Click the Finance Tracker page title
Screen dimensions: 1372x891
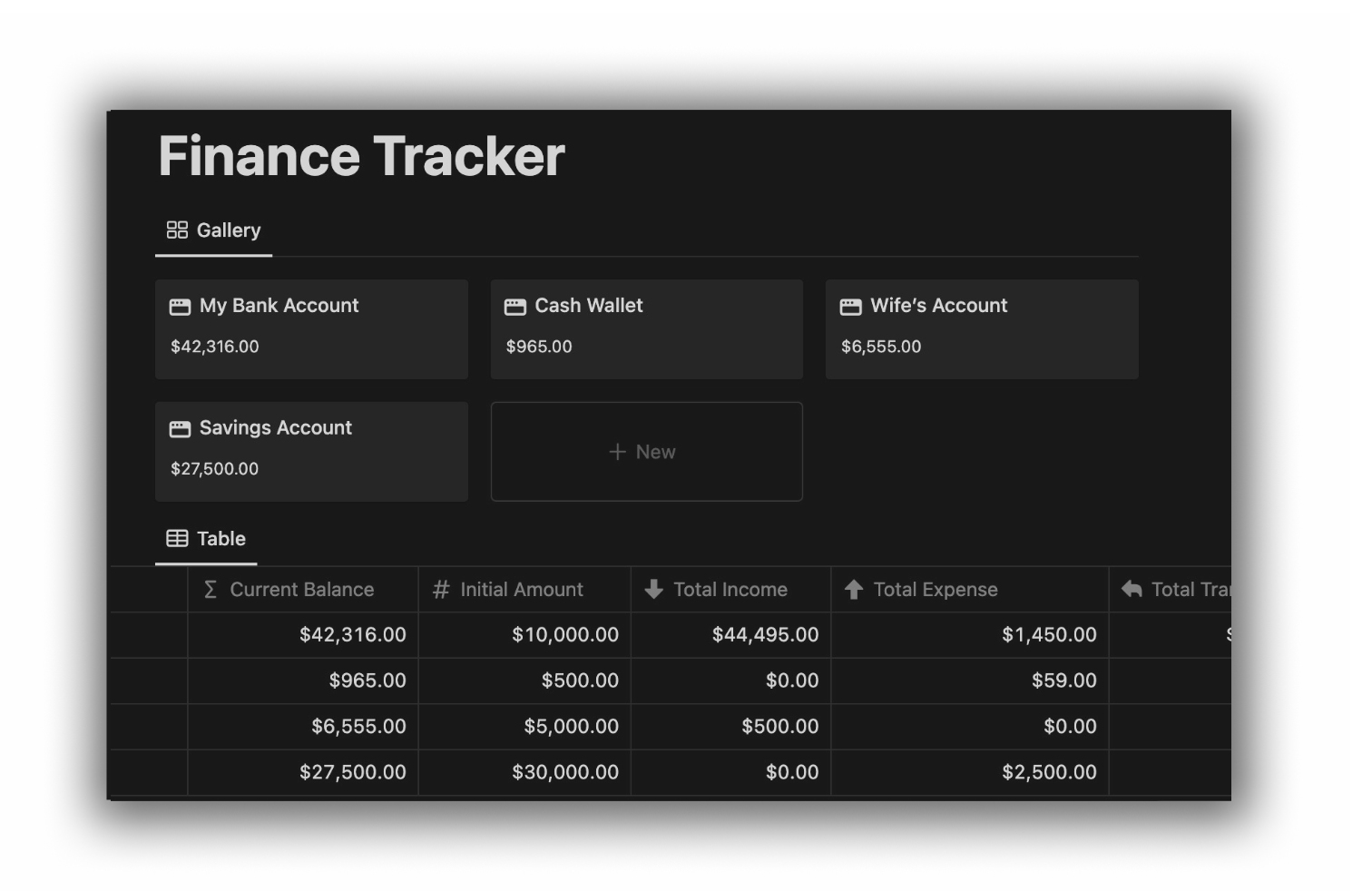click(x=360, y=155)
